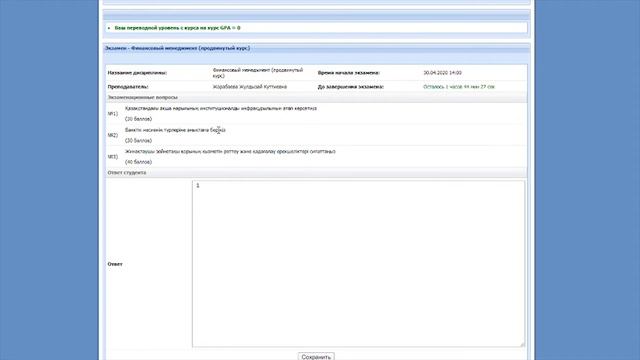
Task: Click the teacher name value text
Action: click(x=250, y=87)
